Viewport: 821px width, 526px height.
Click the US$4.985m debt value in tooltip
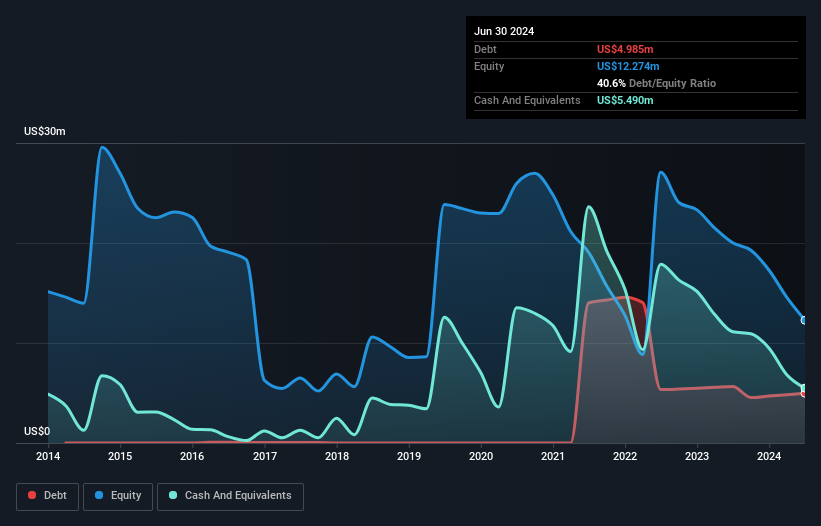coord(625,49)
